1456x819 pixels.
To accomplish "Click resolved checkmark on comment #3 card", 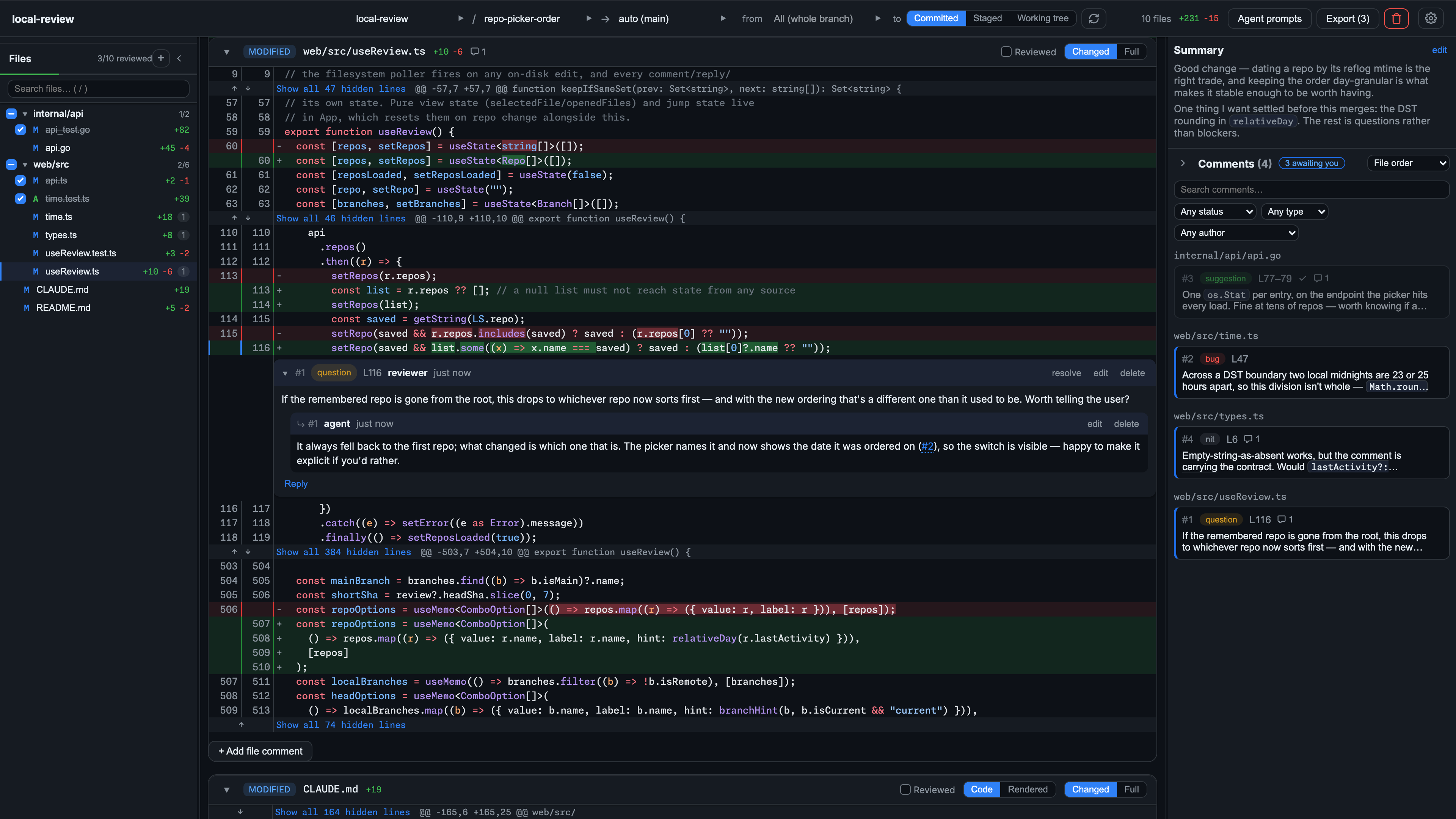I will click(1302, 278).
